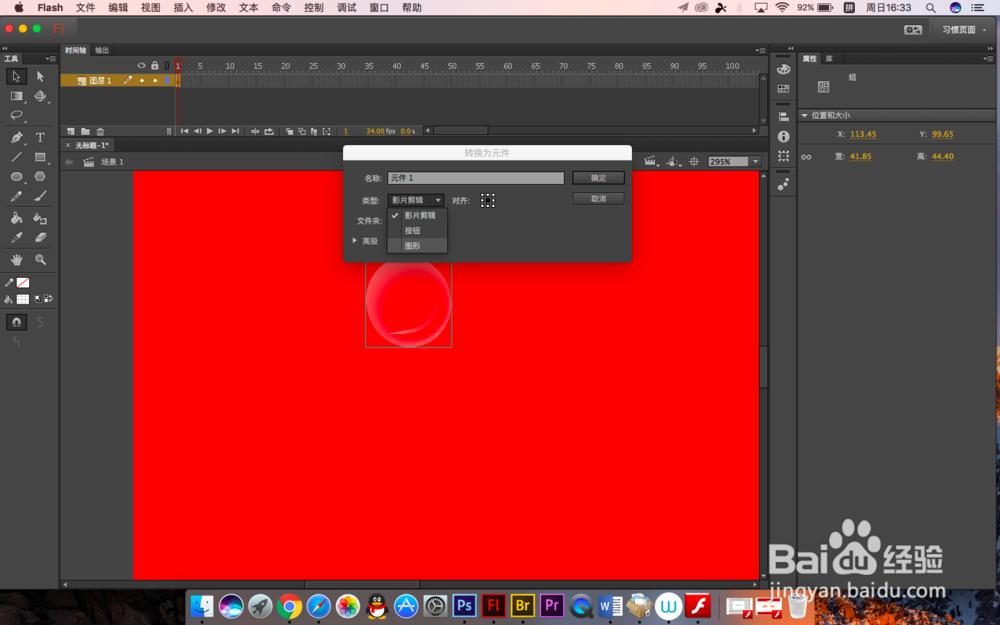Click the stroke color swatch
The width and height of the screenshot is (1000, 625).
[23, 283]
